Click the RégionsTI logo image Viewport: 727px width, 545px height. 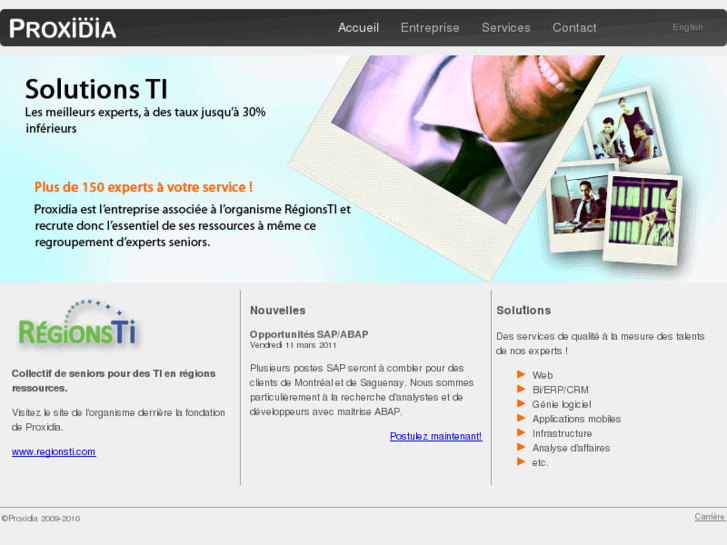77,323
